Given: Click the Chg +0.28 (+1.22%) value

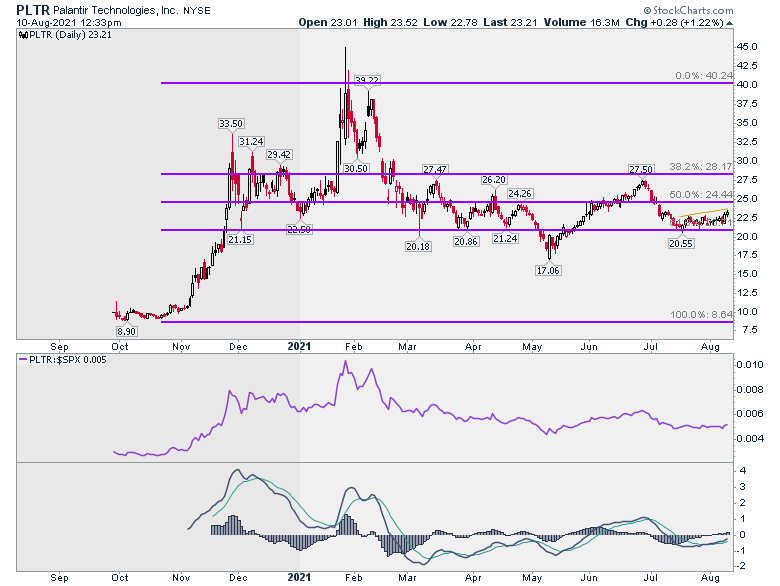Looking at the screenshot, I should tap(675, 22).
